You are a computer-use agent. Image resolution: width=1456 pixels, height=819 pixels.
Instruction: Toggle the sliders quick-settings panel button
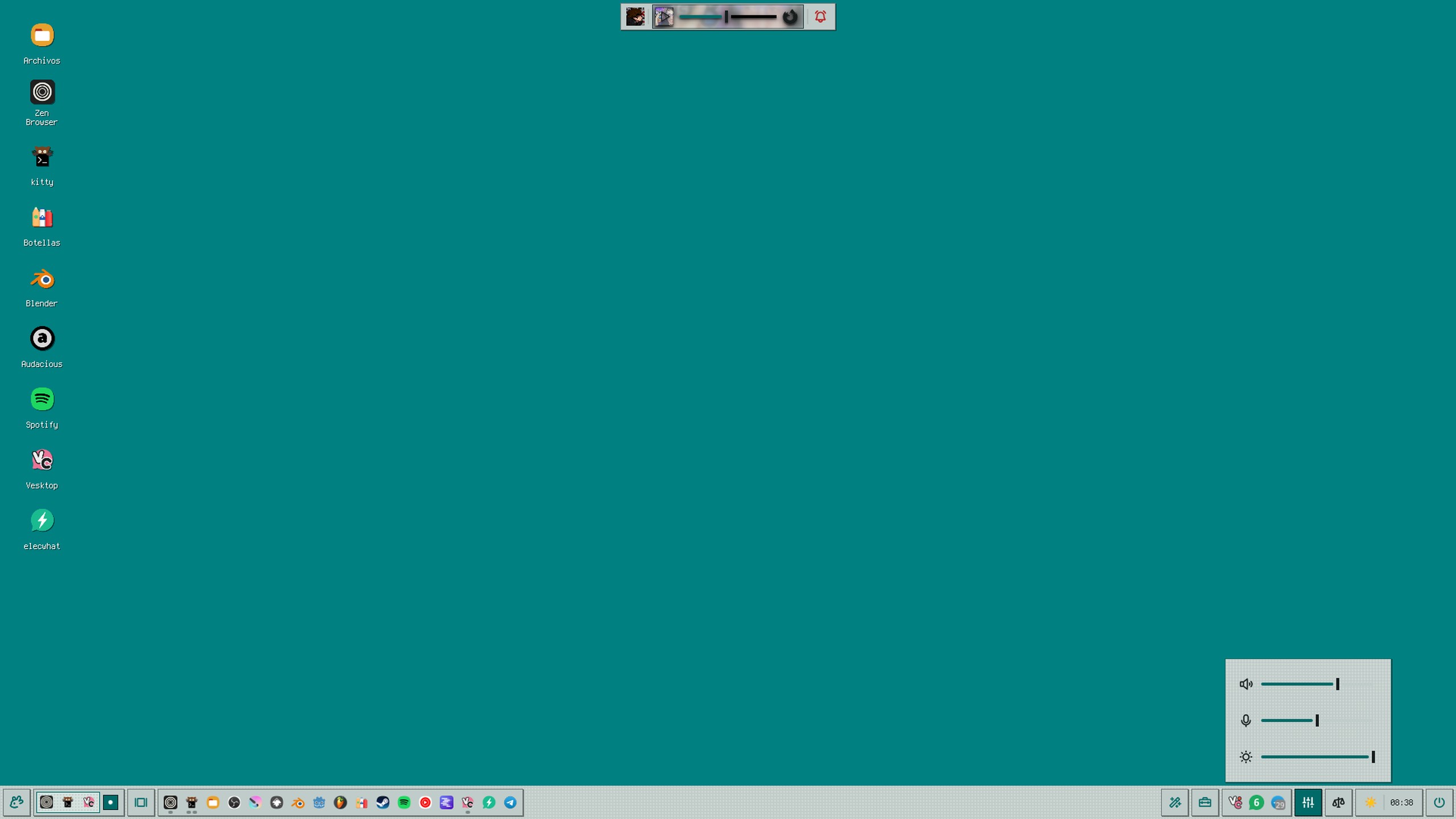pyautogui.click(x=1307, y=802)
